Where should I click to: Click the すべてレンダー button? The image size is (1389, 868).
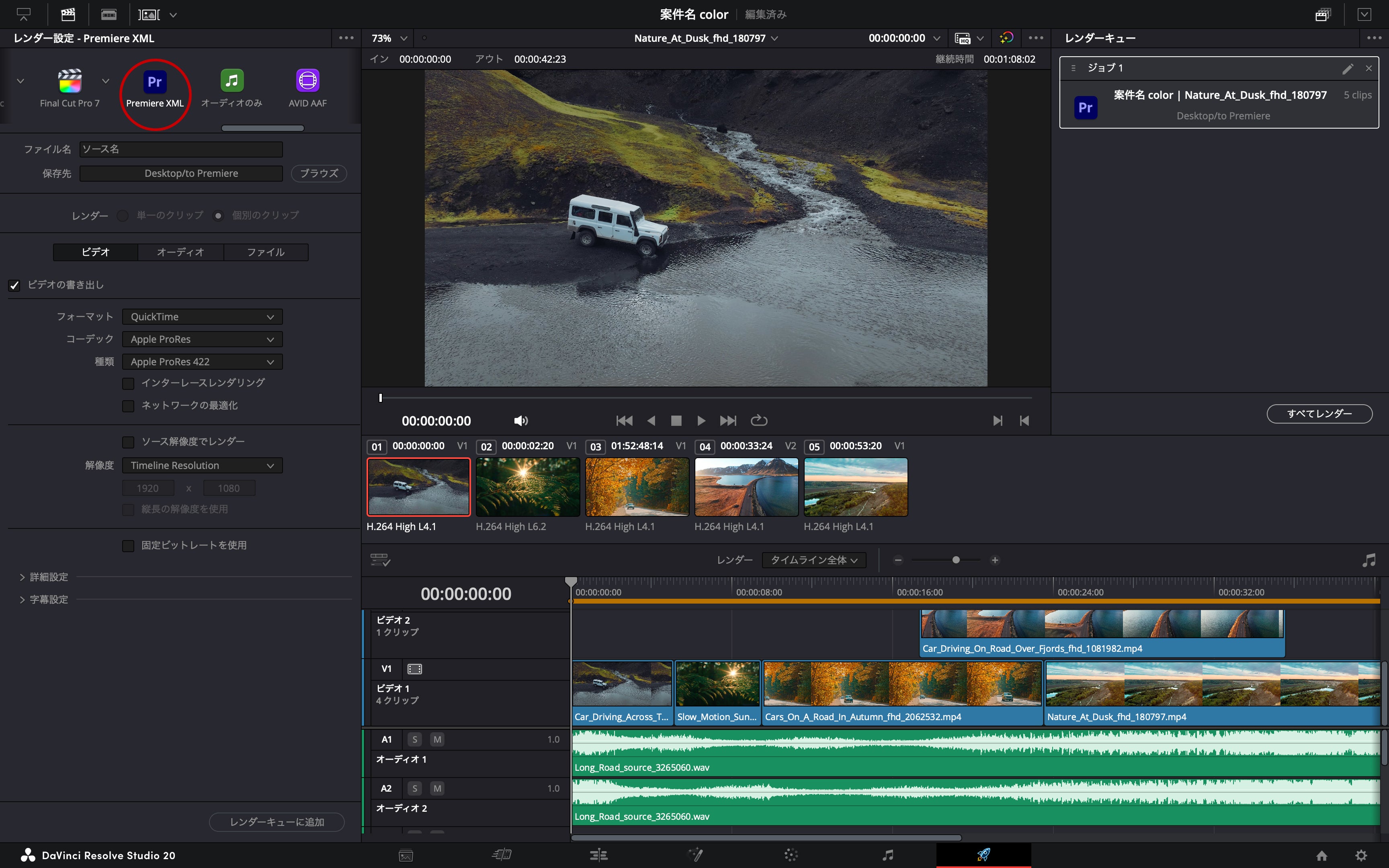(1319, 414)
